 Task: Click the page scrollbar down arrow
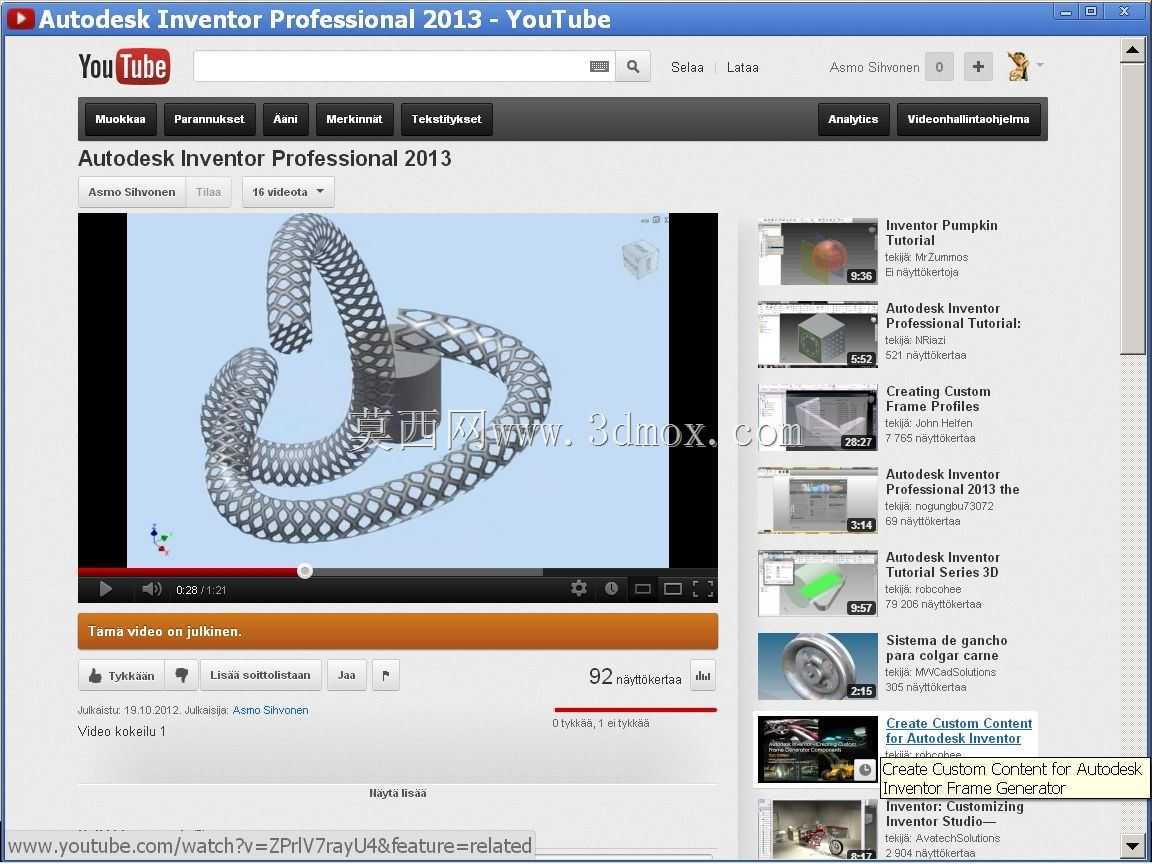(1132, 845)
